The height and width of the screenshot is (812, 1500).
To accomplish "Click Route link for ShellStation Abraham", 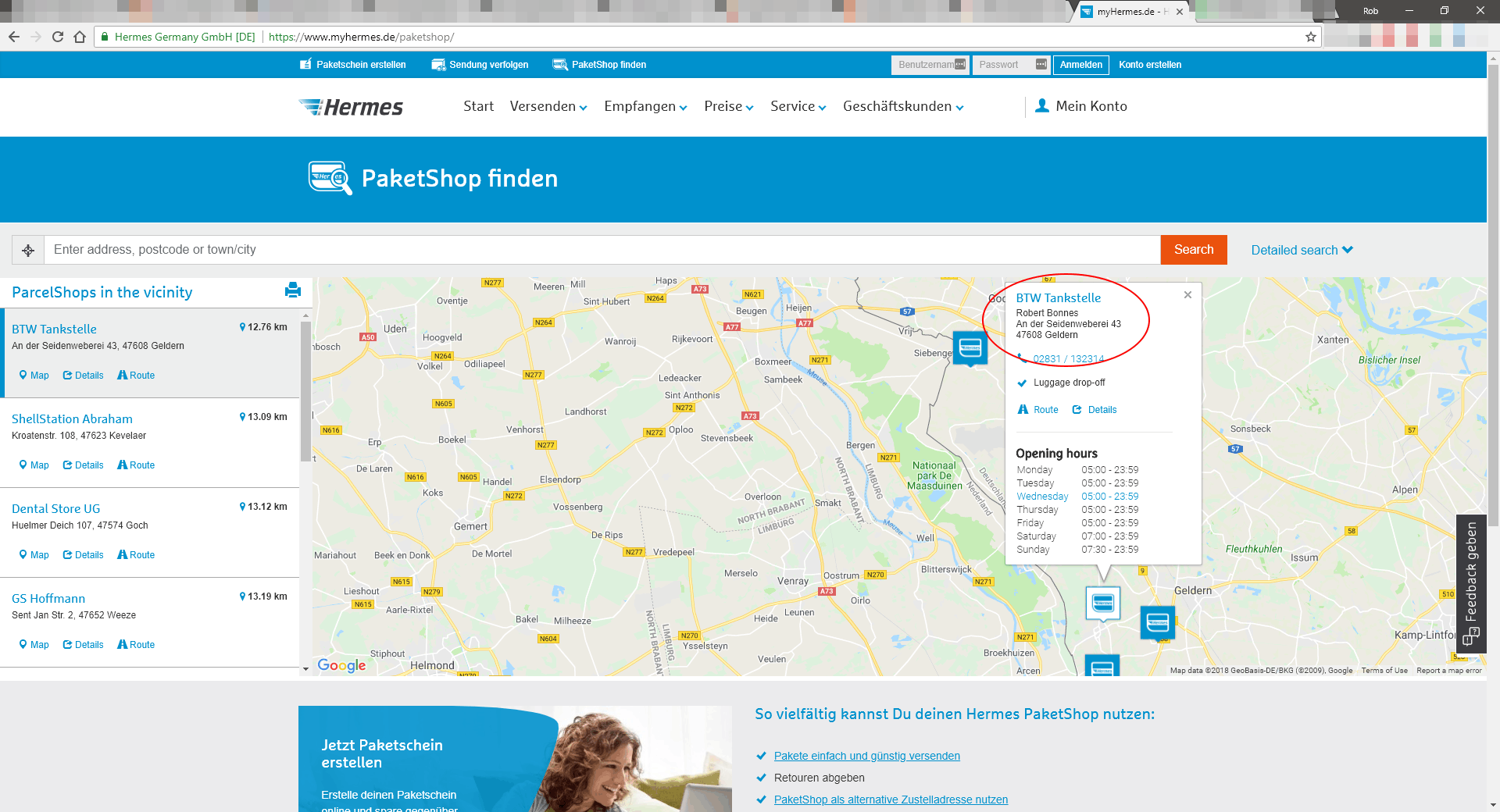I will click(x=142, y=465).
